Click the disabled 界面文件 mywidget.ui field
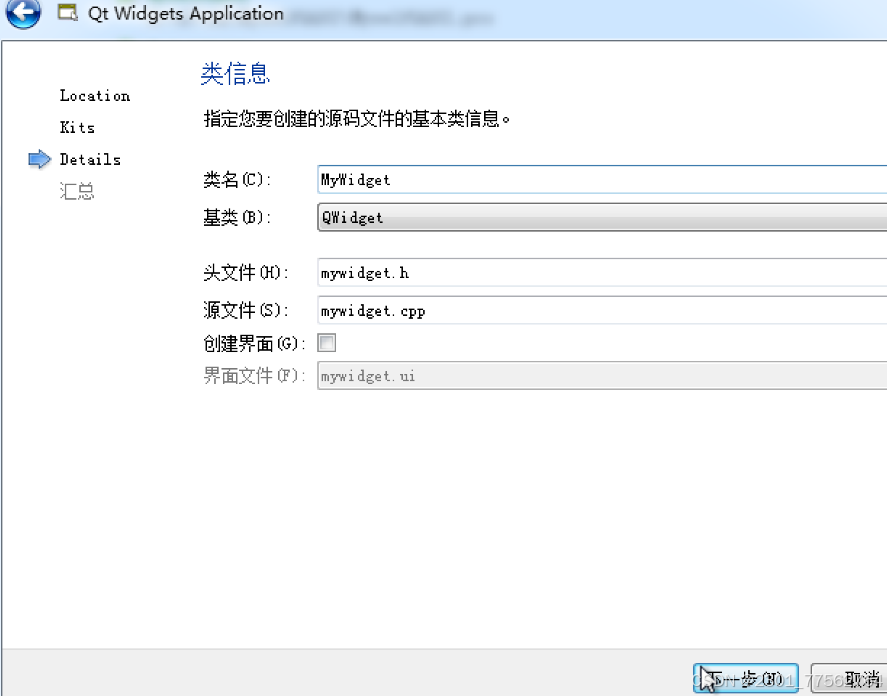This screenshot has height=696, width=887. (x=602, y=376)
